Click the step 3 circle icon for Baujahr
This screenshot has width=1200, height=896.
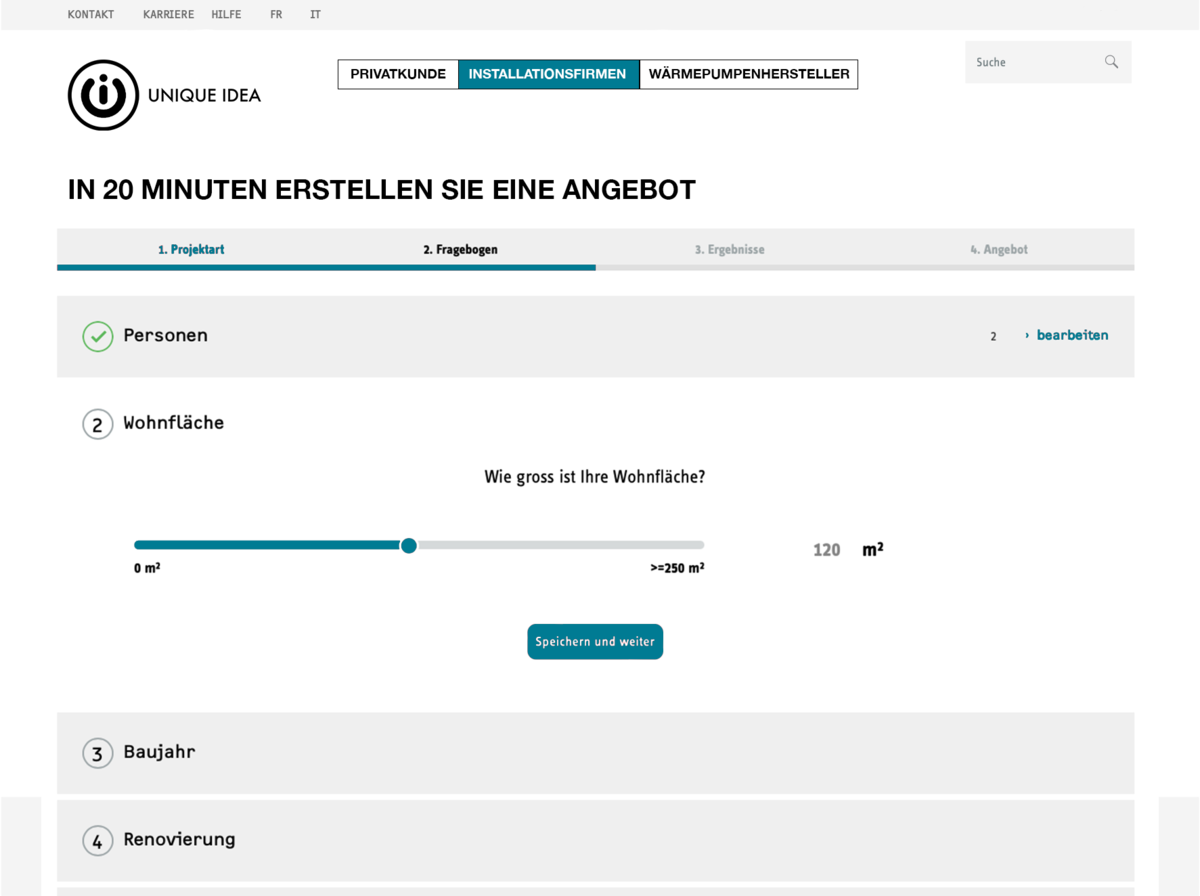pyautogui.click(x=97, y=753)
